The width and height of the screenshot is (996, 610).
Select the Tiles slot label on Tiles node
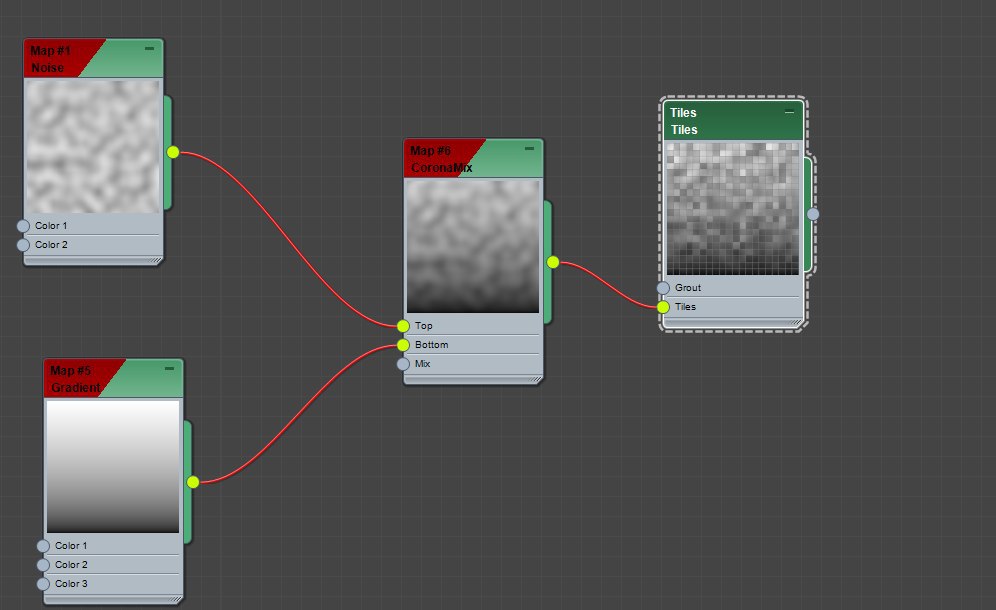point(685,307)
